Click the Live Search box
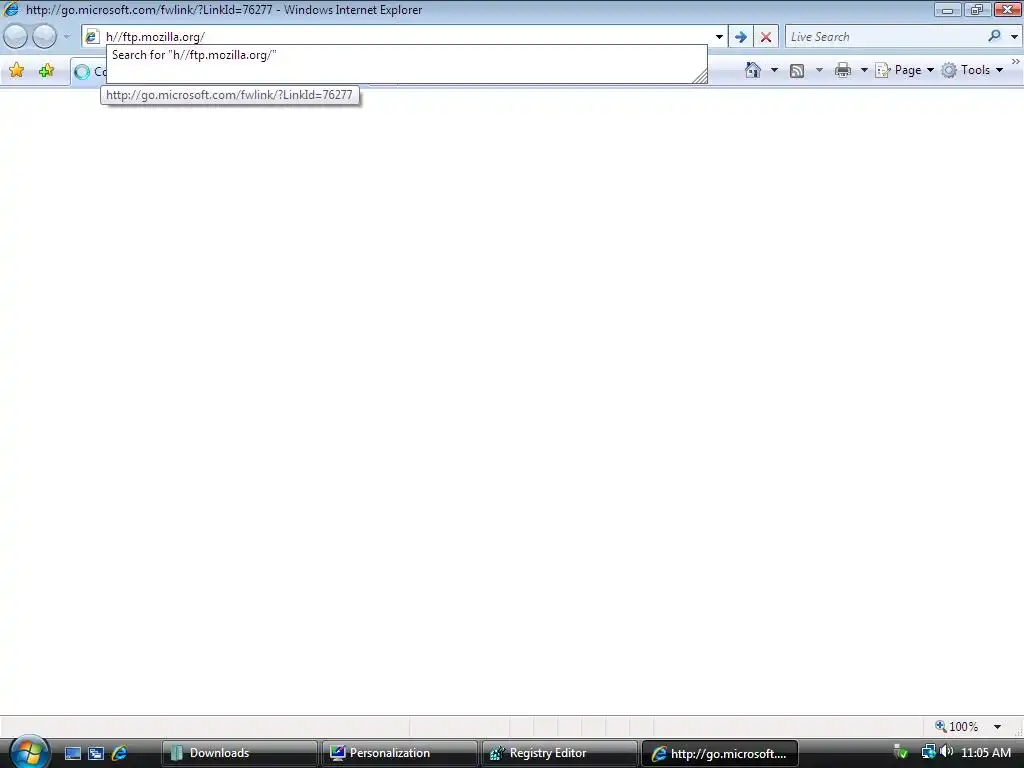This screenshot has width=1024, height=768. [885, 37]
